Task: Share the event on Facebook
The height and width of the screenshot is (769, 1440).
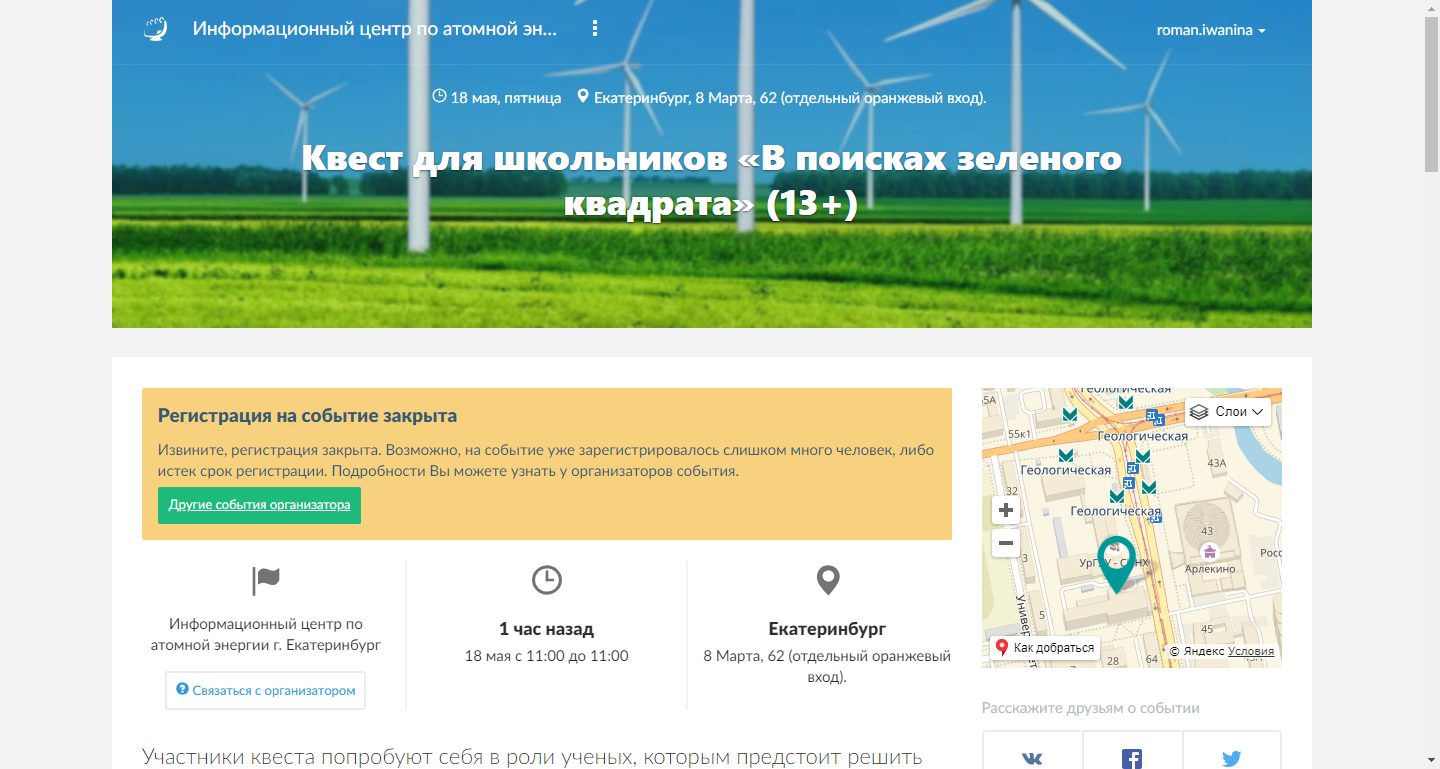Action: click(x=1131, y=757)
